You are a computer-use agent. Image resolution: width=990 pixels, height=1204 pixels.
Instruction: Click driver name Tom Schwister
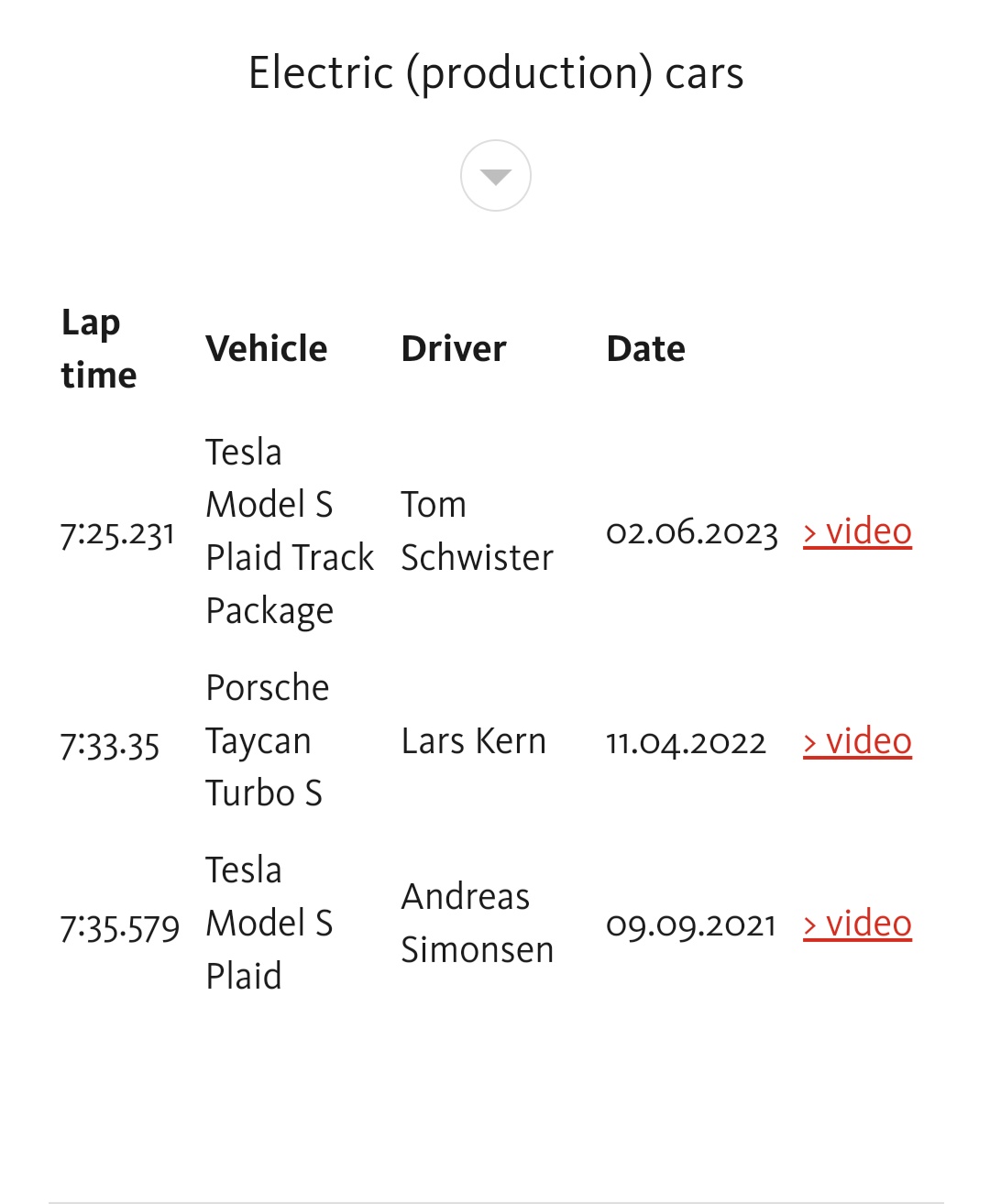[477, 531]
